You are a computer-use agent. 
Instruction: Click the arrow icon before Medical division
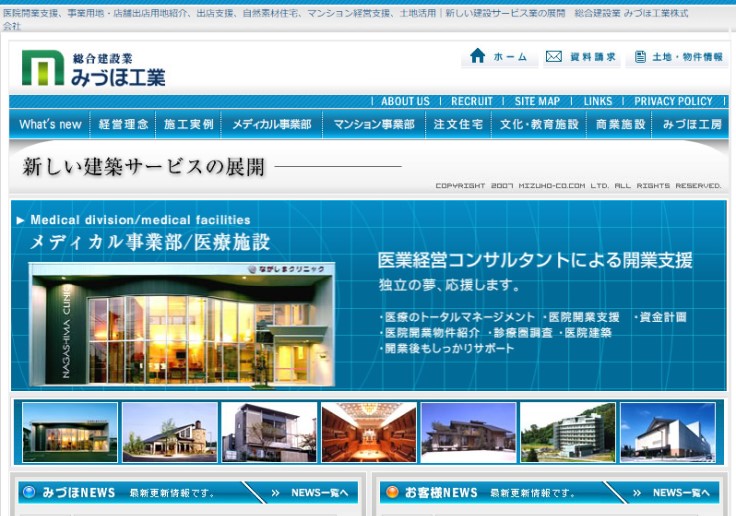[20, 220]
